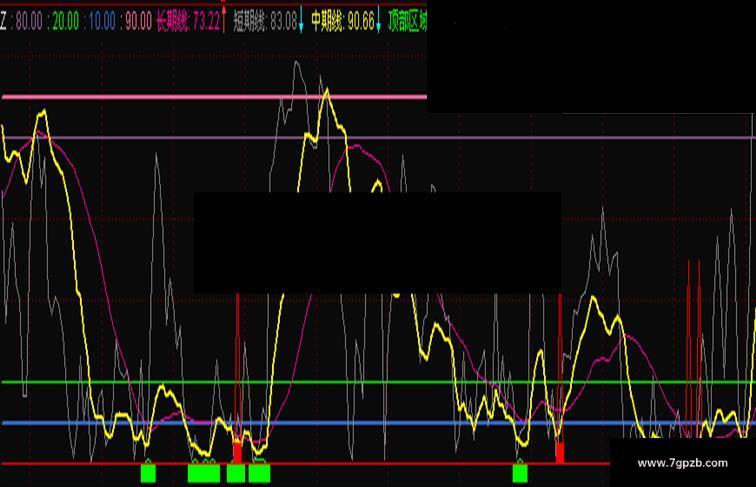This screenshot has width=756, height=487.
Task: Click the green 20.00 value in header
Action: pyautogui.click(x=66, y=21)
